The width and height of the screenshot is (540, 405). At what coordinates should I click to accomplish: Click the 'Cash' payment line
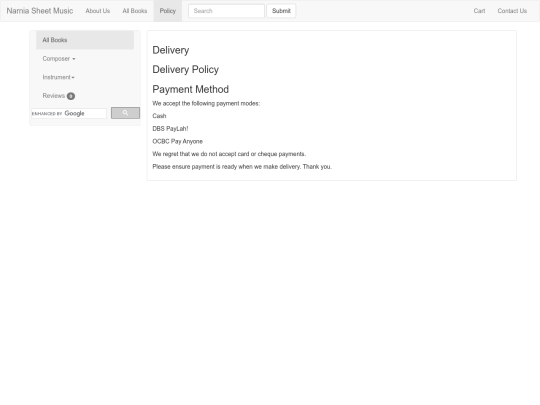coord(159,116)
